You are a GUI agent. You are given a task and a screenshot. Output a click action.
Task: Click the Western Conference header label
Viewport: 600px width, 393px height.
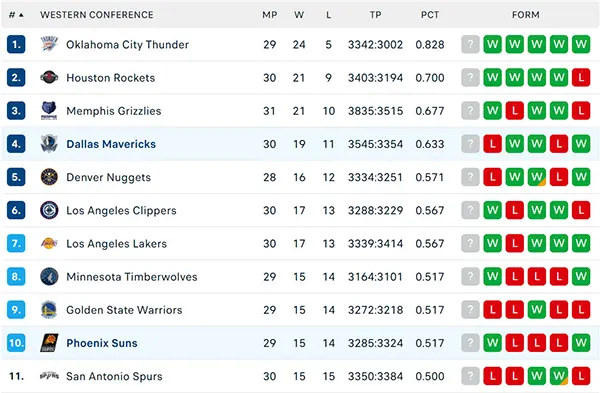pyautogui.click(x=97, y=15)
